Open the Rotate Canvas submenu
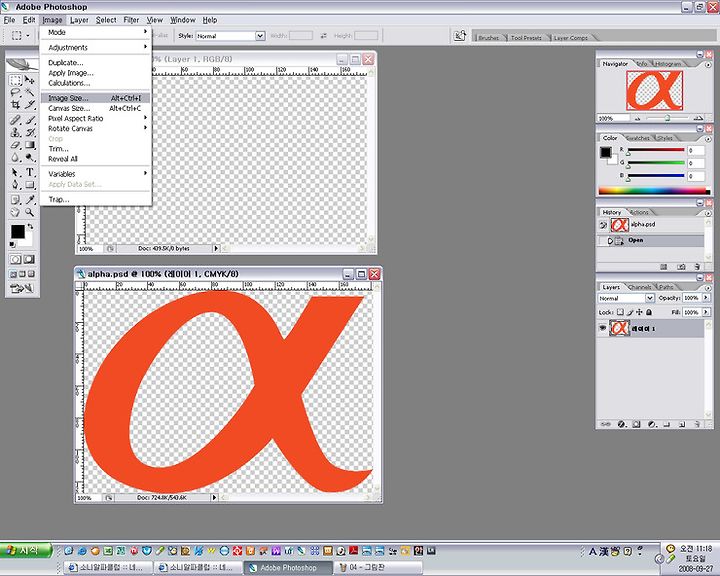This screenshot has width=720, height=576. 96,129
